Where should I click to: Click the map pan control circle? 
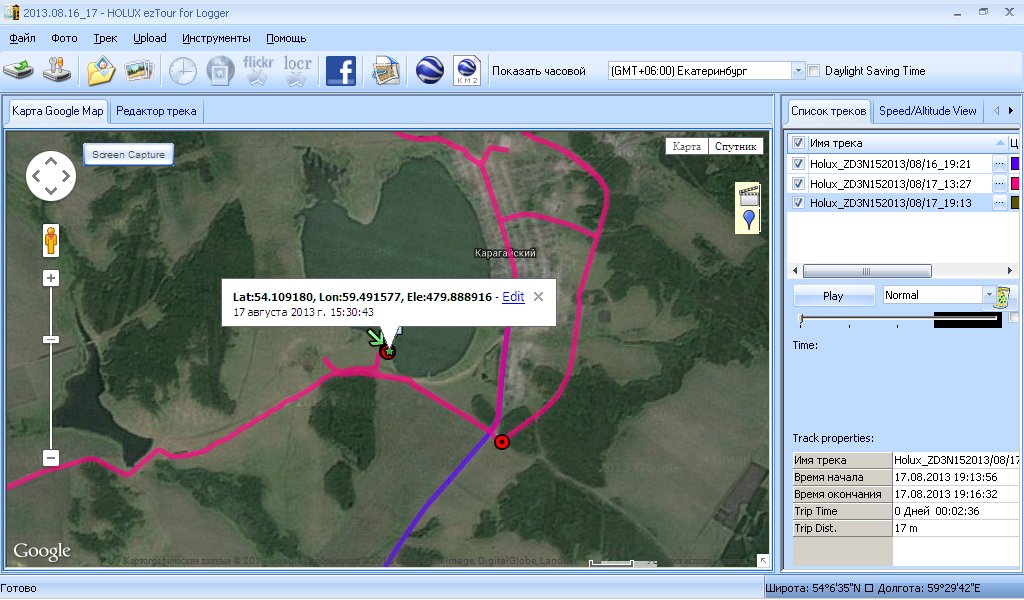click(51, 176)
